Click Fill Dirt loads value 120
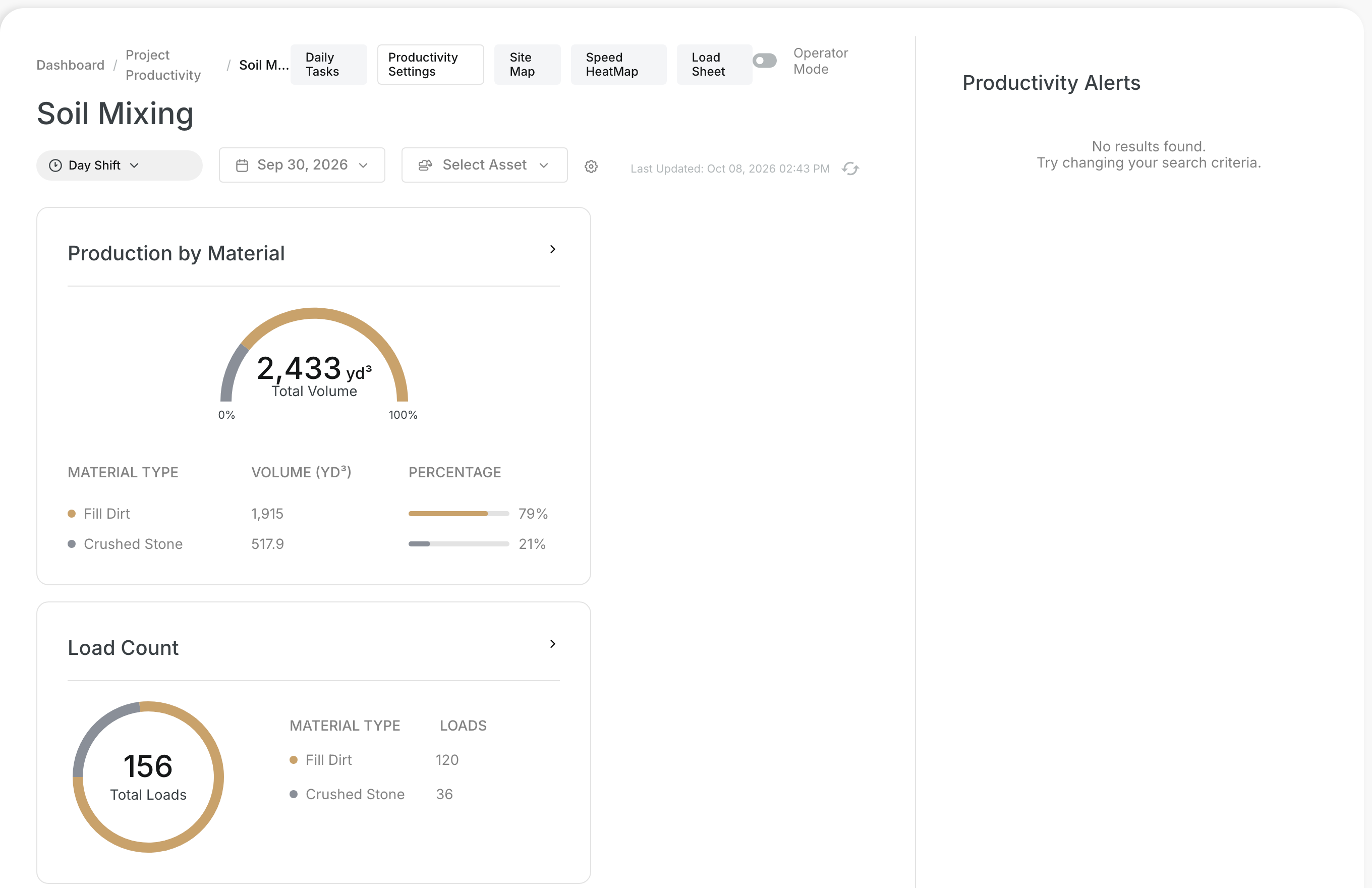This screenshot has width=1372, height=888. click(x=447, y=760)
